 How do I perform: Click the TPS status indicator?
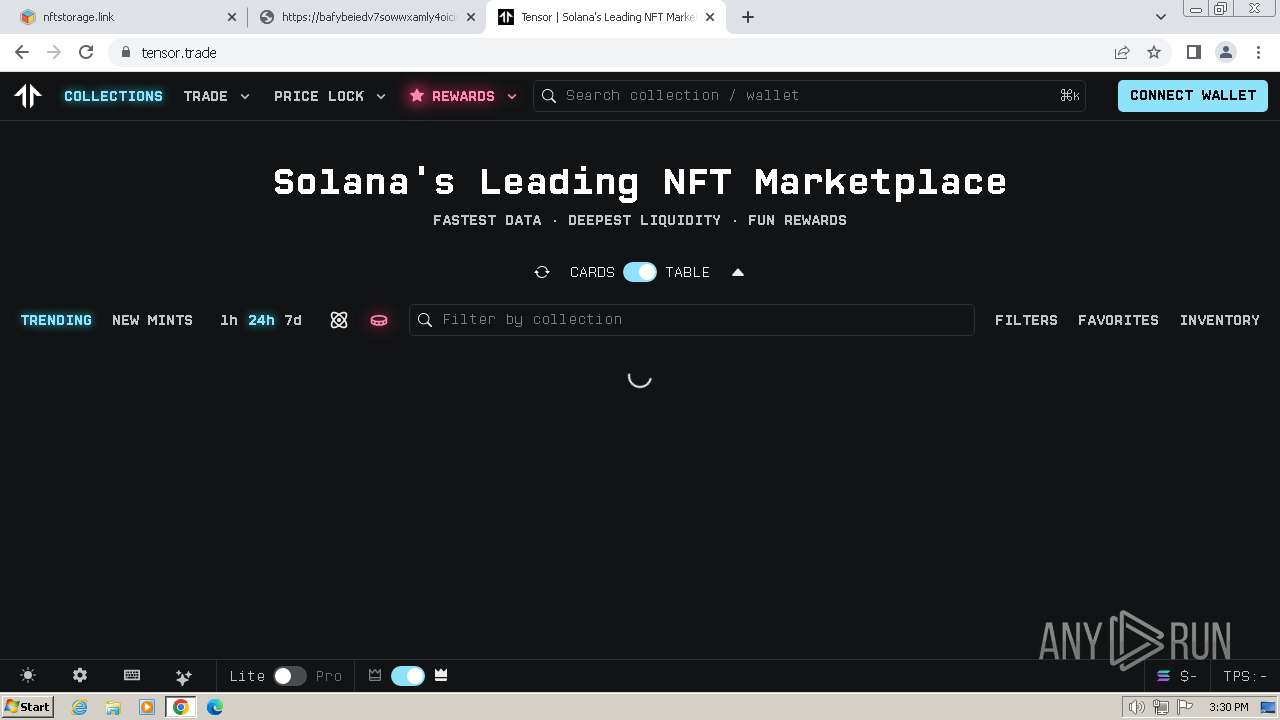[x=1245, y=676]
